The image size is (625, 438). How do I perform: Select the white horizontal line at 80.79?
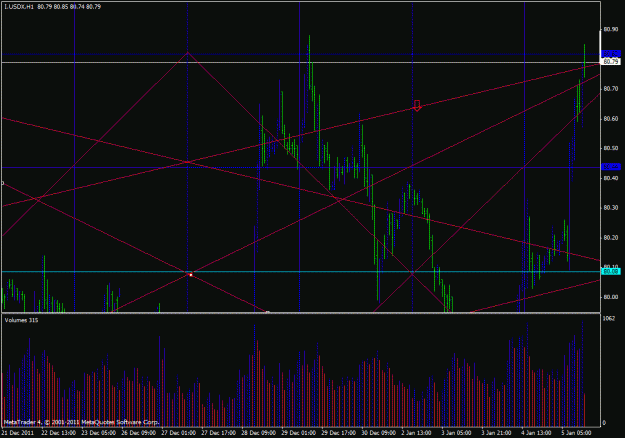click(x=301, y=62)
